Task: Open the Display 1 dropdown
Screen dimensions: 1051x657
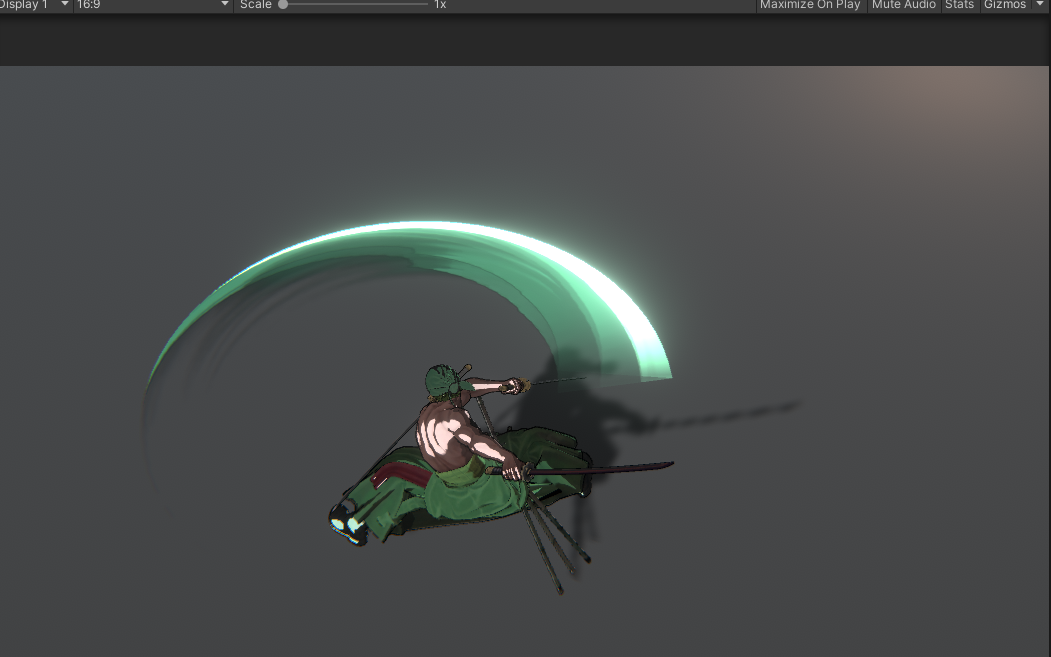Action: pos(35,5)
